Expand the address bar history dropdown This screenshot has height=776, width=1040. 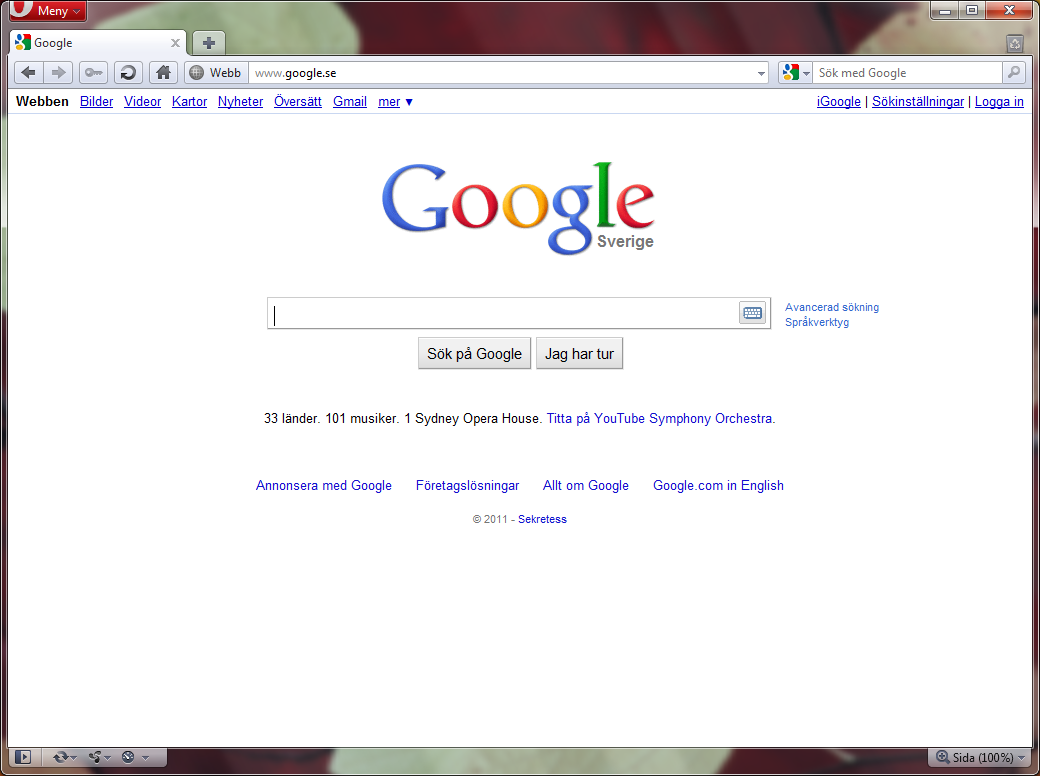[761, 73]
